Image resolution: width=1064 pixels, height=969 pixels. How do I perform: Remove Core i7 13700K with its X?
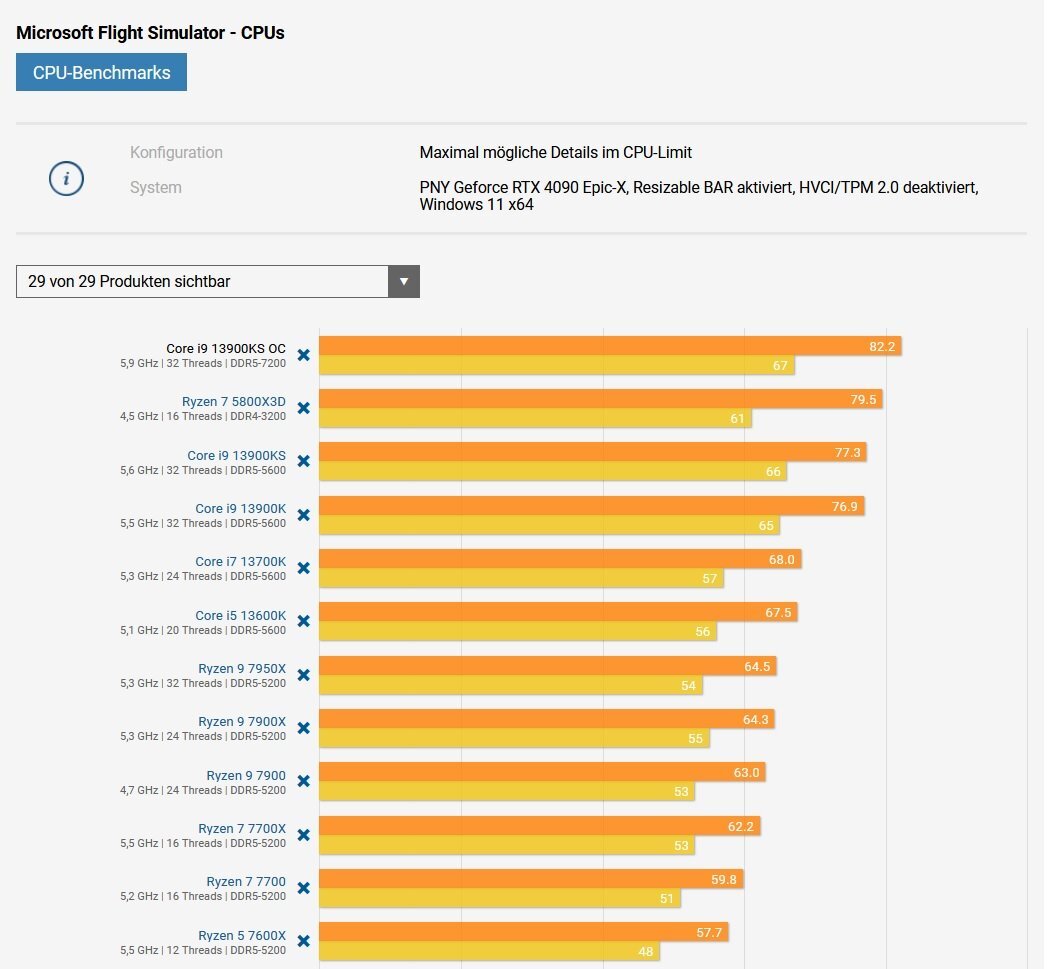coord(304,568)
